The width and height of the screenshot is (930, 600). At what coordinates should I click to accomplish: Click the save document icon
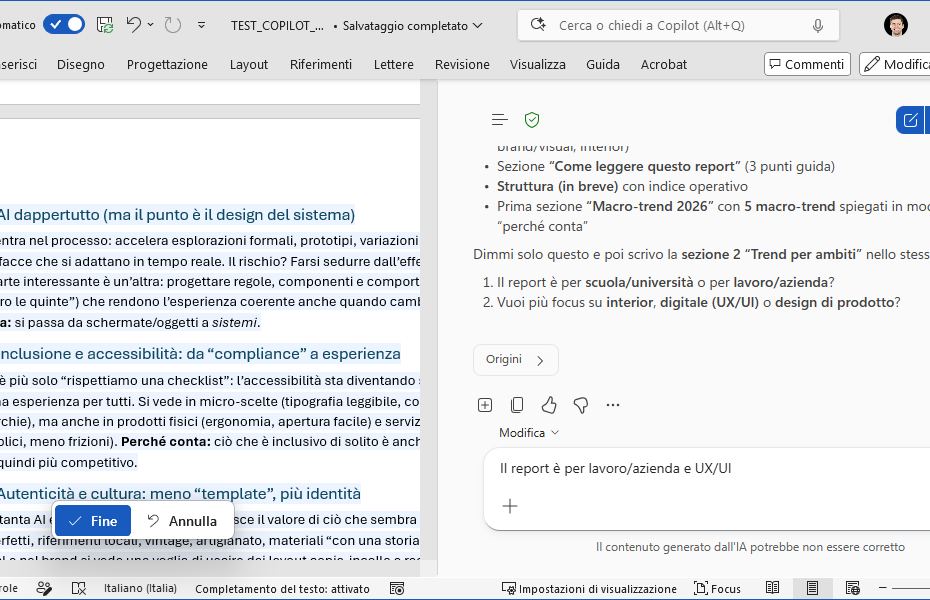click(x=105, y=25)
